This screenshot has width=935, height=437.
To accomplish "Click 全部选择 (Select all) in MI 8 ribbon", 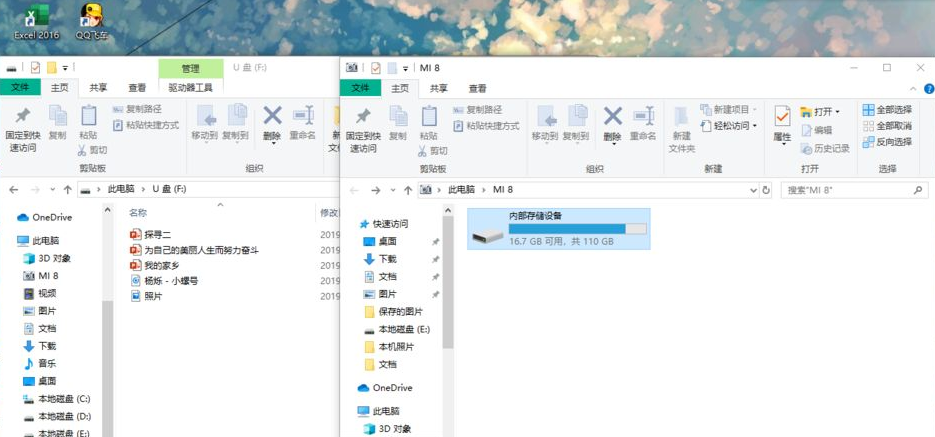I will [887, 110].
